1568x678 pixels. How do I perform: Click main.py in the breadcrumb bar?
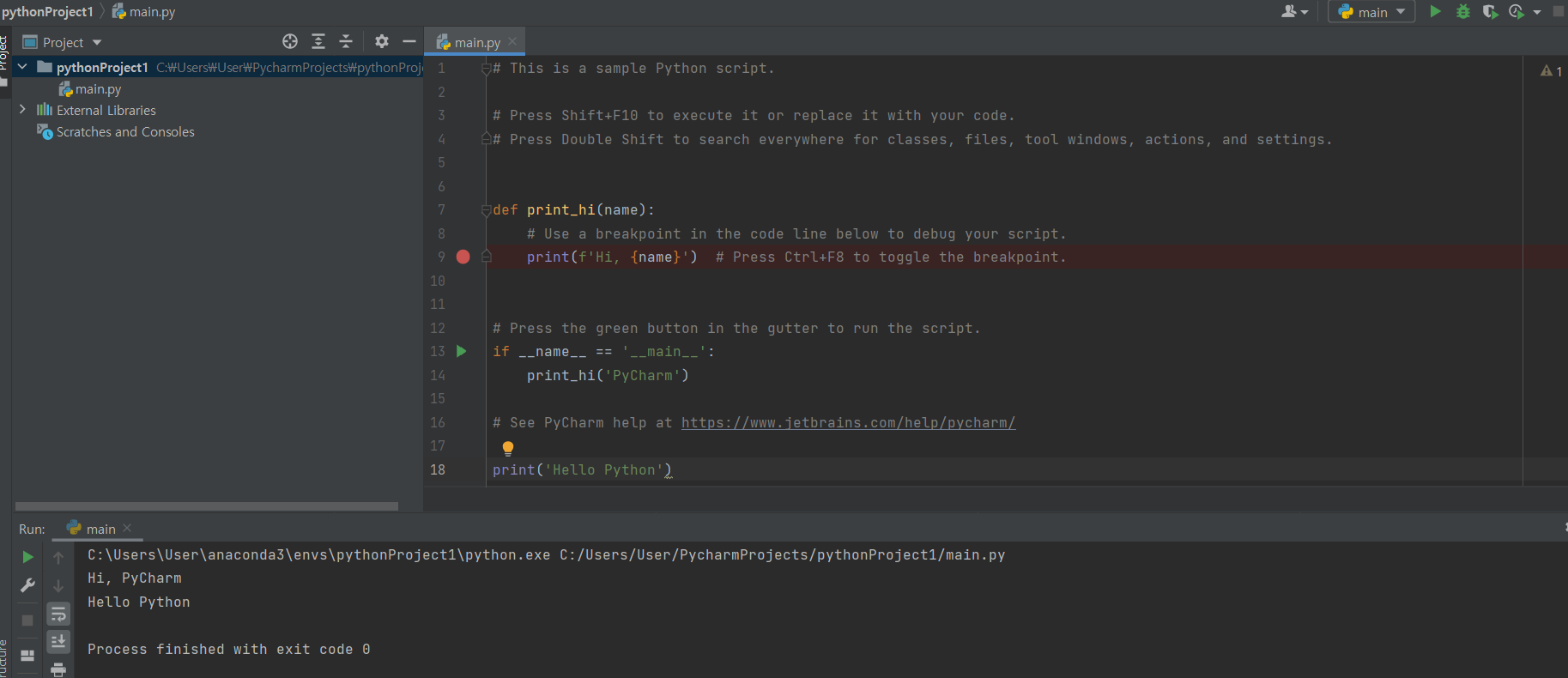tap(143, 11)
